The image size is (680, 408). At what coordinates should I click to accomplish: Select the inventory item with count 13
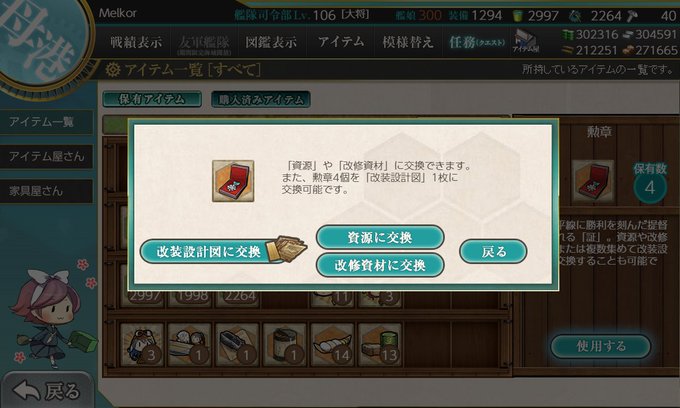tap(380, 345)
